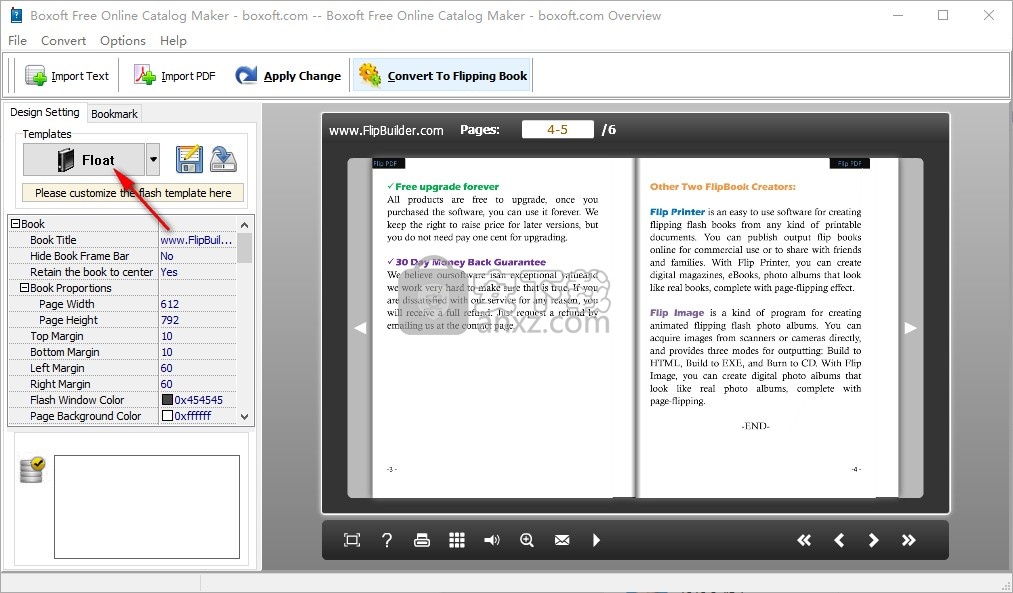Select the Page Background Color row label

pyautogui.click(x=85, y=416)
